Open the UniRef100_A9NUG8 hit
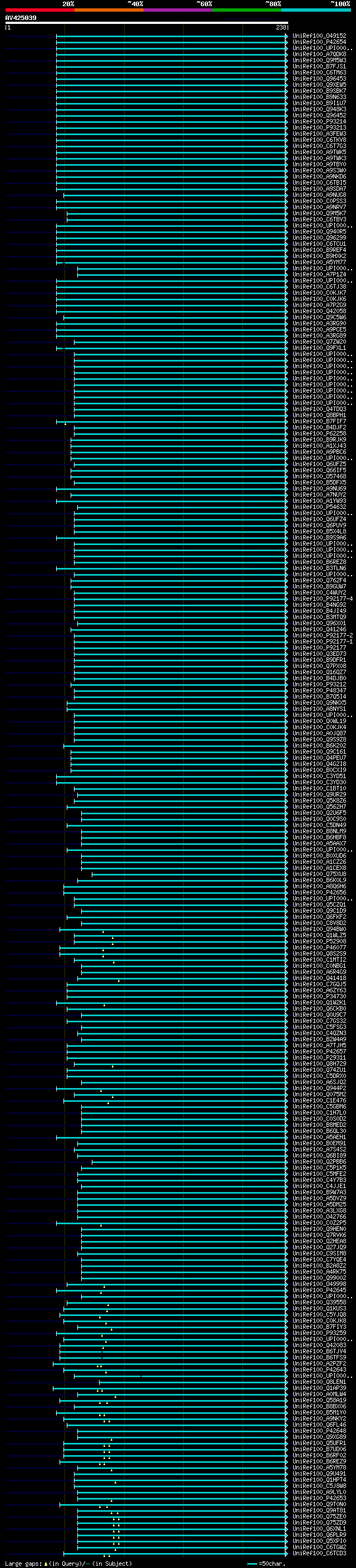 pyautogui.click(x=319, y=195)
